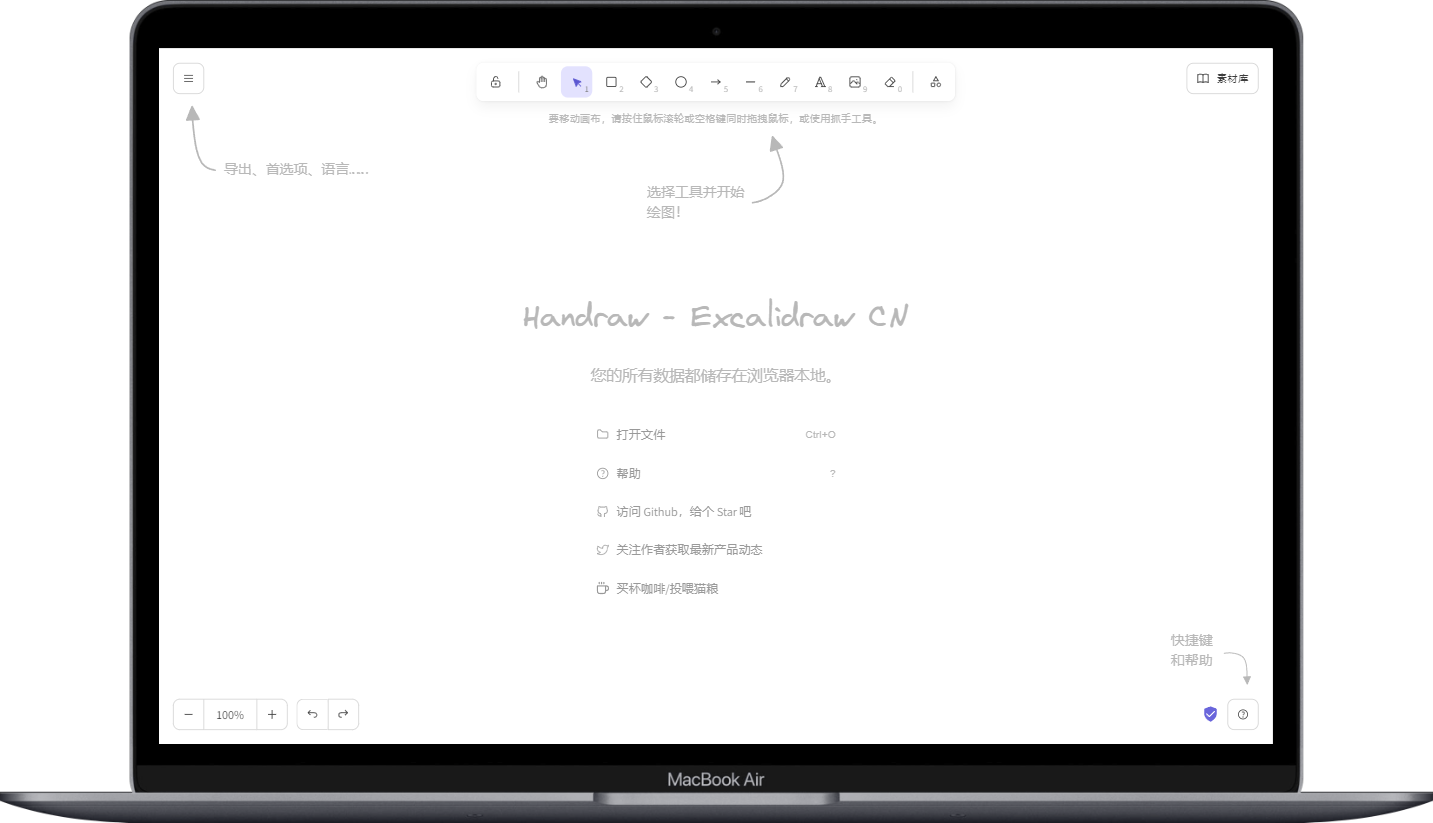
Task: Select the Selection arrow tool
Action: point(577,82)
